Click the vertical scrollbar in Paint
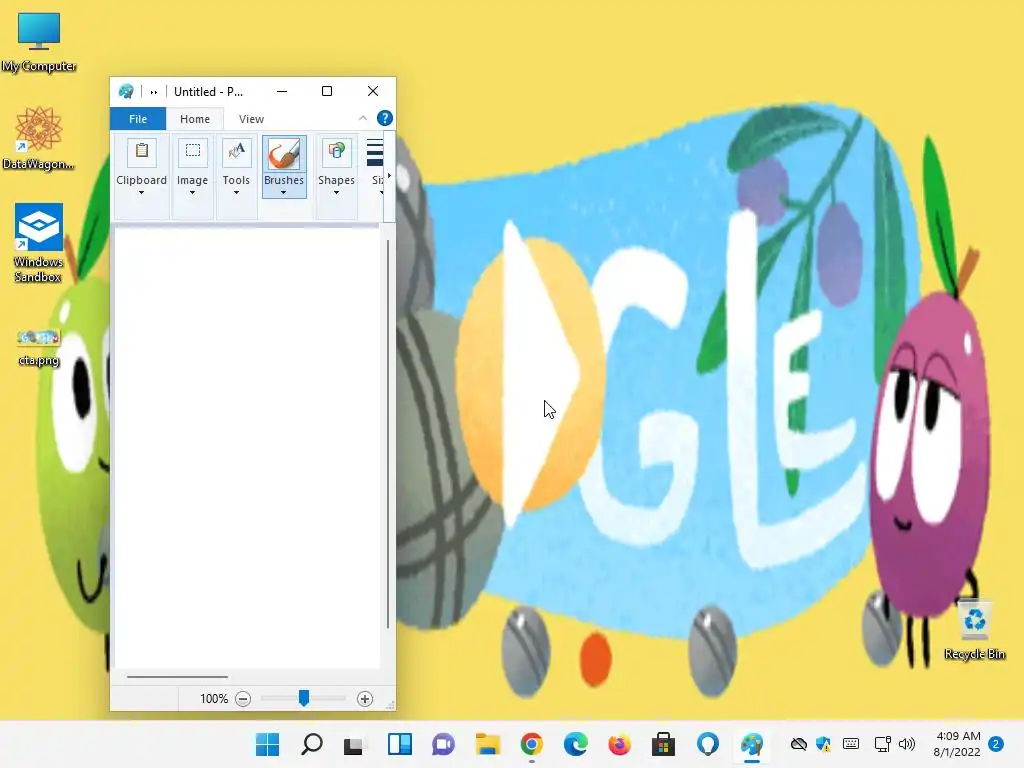 point(388,434)
